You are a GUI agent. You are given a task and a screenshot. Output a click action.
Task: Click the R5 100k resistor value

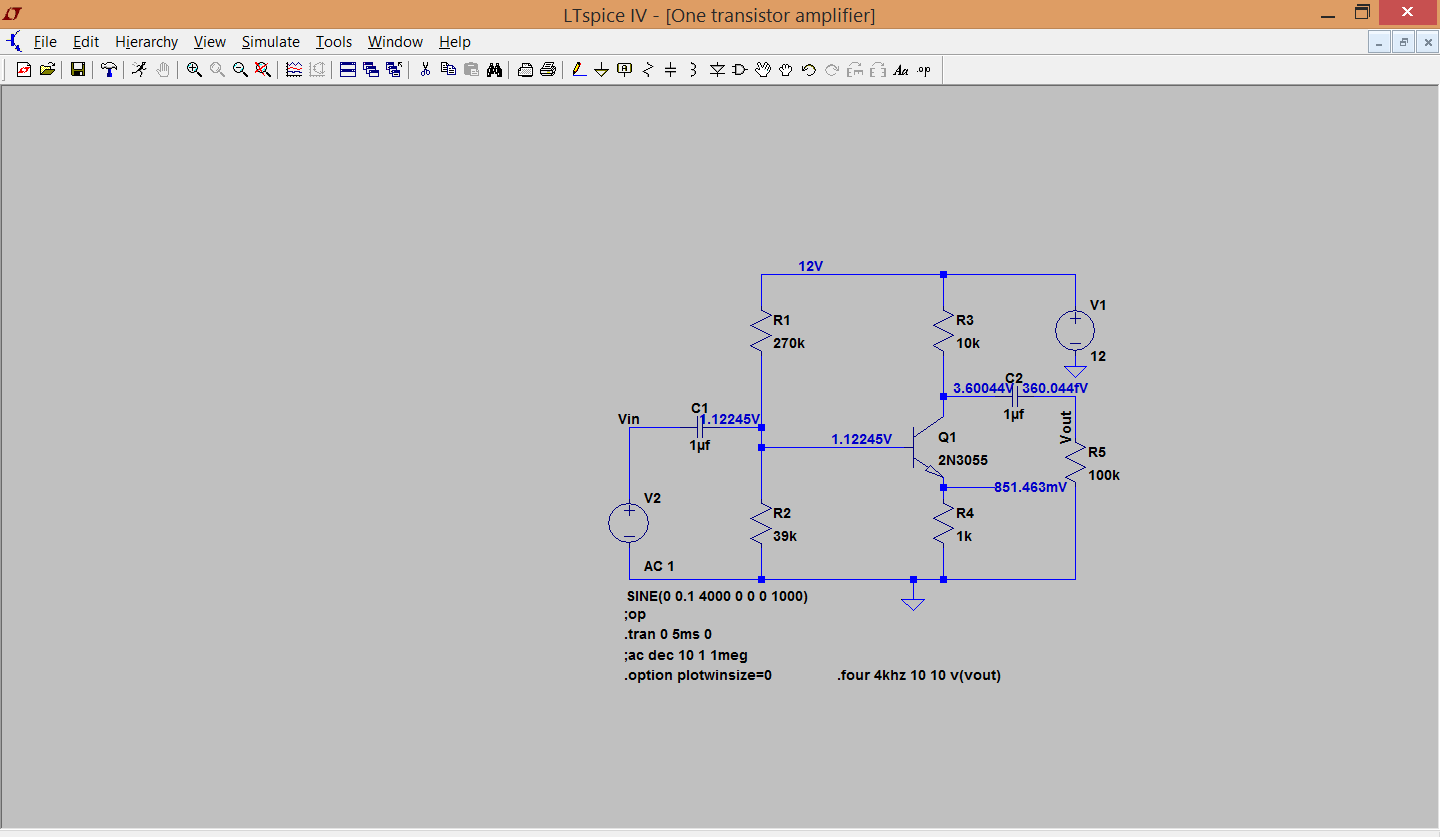(x=1104, y=475)
